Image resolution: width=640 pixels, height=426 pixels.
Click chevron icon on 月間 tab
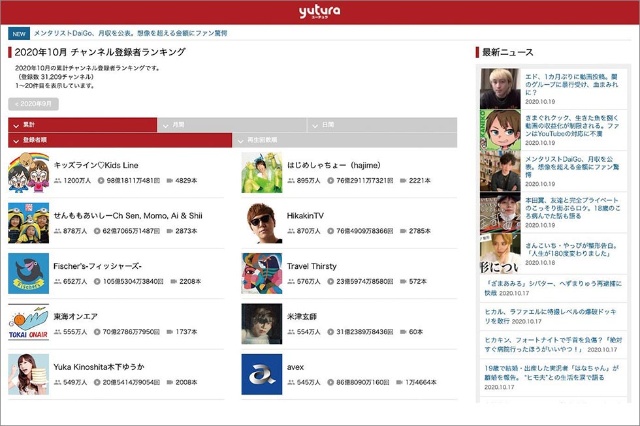pyautogui.click(x=165, y=126)
